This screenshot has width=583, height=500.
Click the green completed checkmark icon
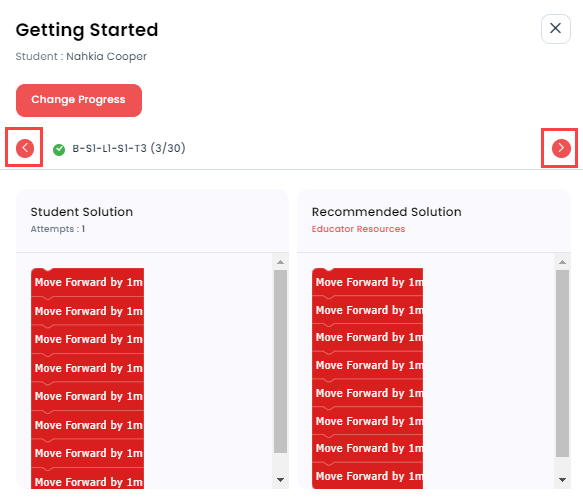coord(59,149)
